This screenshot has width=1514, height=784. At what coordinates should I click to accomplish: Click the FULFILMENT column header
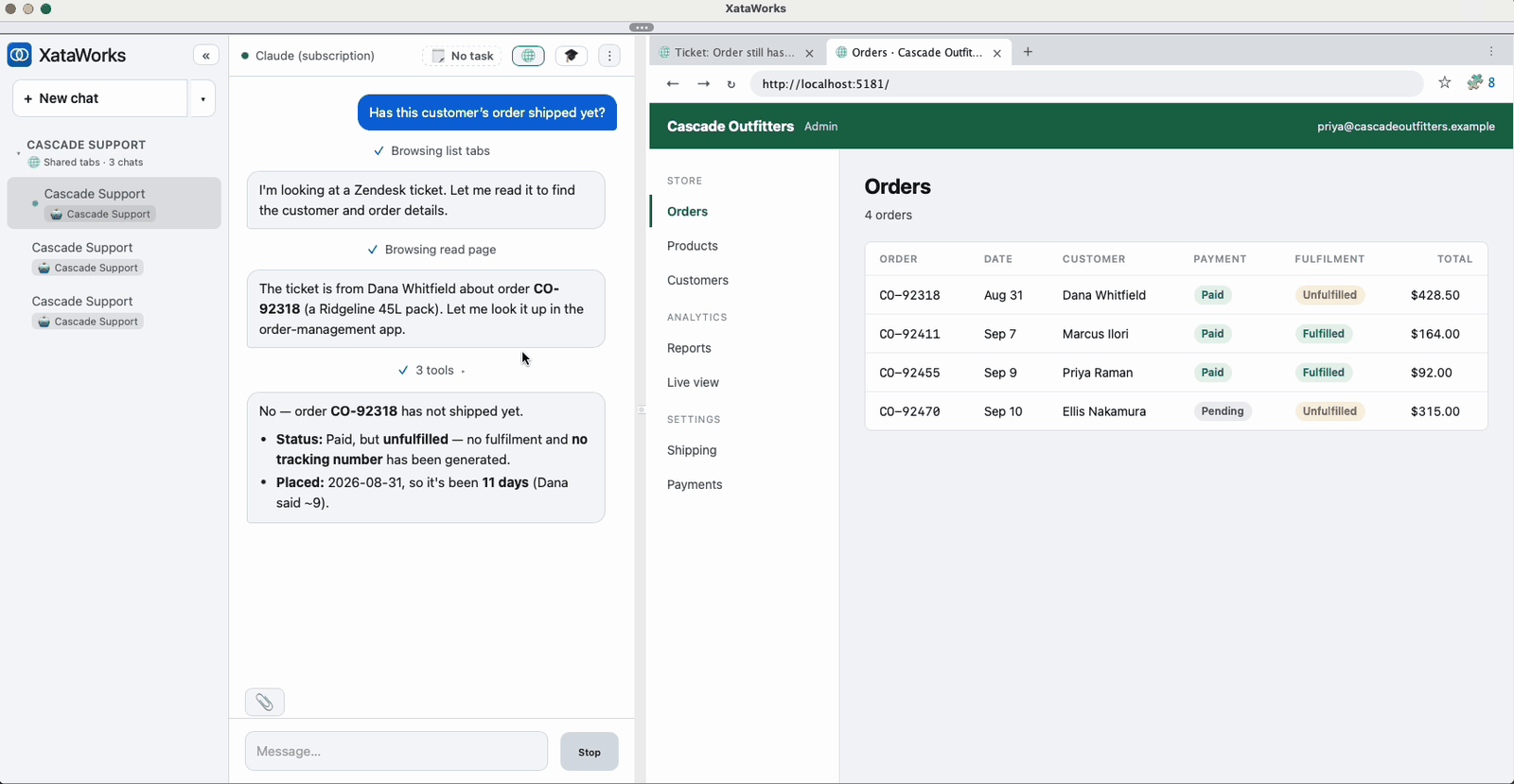click(1329, 259)
